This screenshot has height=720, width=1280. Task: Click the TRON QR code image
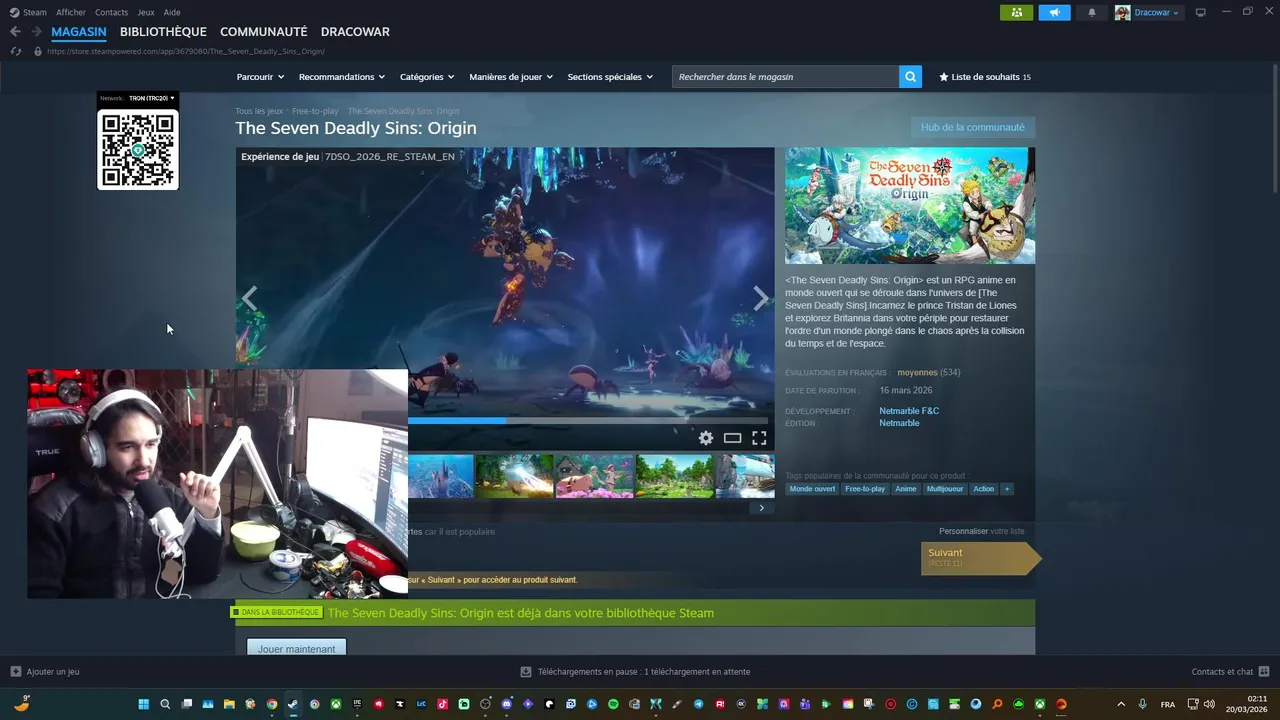(138, 149)
